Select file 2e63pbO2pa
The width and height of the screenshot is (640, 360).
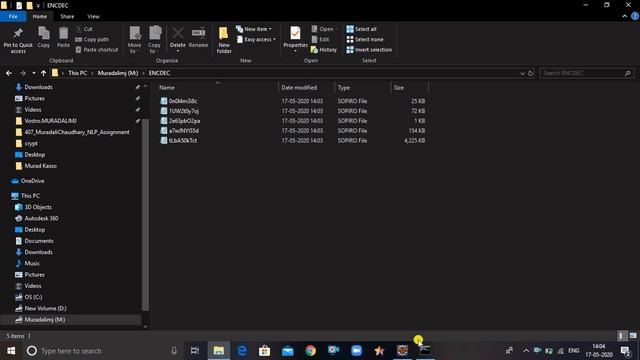(184, 120)
